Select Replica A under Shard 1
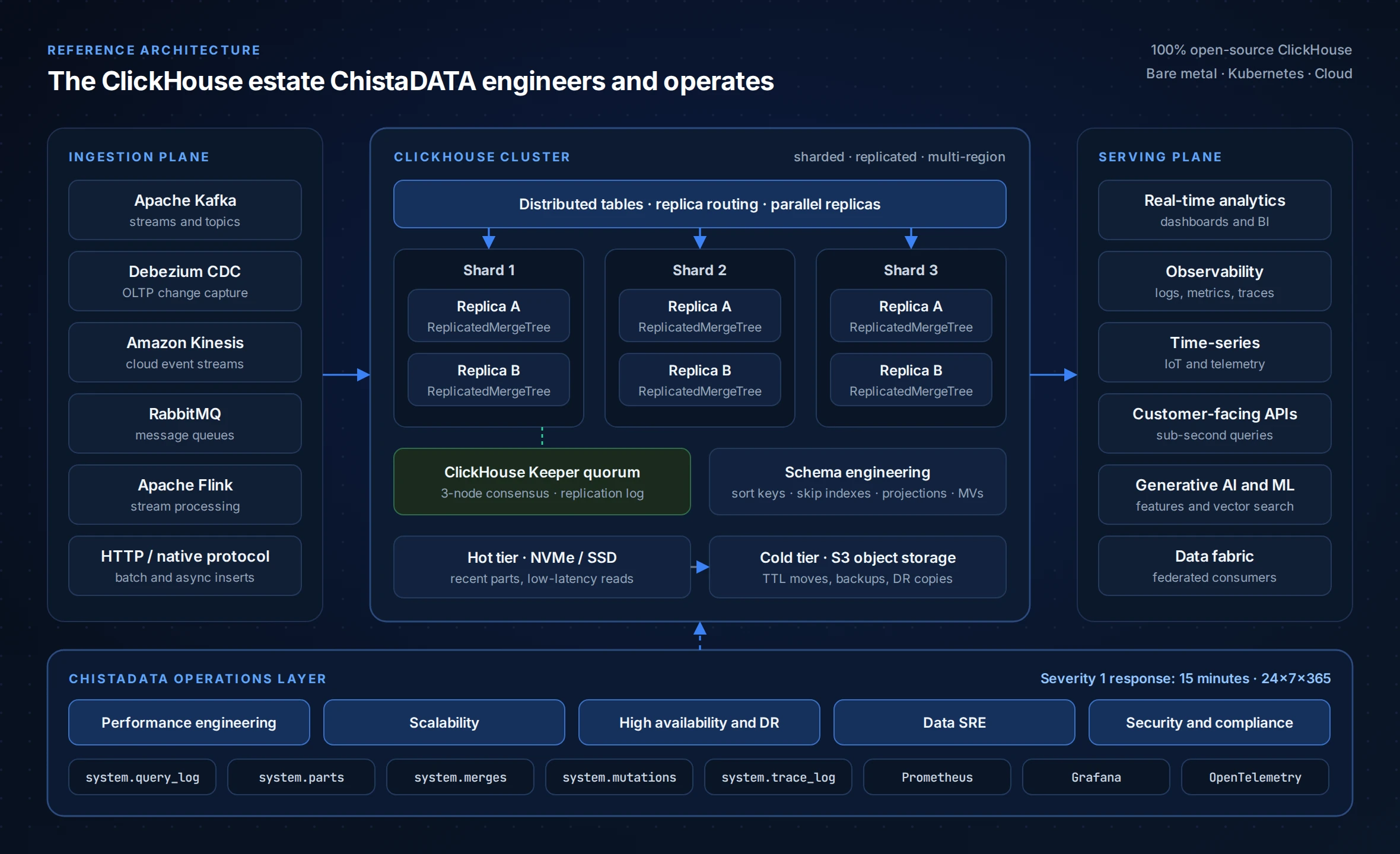The image size is (1400, 854). [x=489, y=316]
